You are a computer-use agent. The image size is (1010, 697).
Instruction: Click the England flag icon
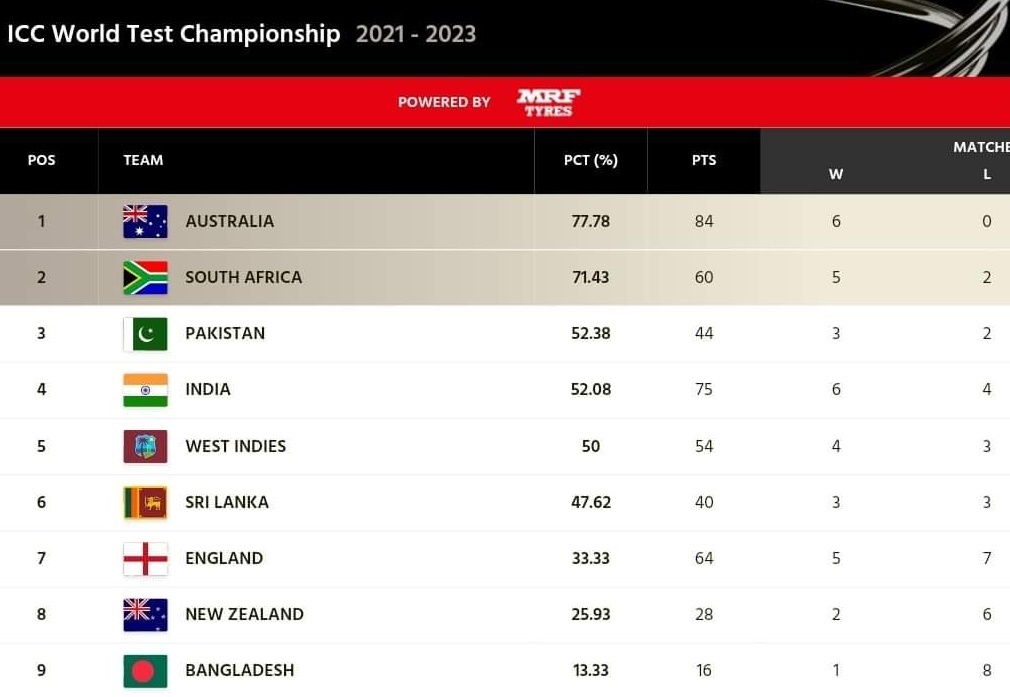[146, 559]
